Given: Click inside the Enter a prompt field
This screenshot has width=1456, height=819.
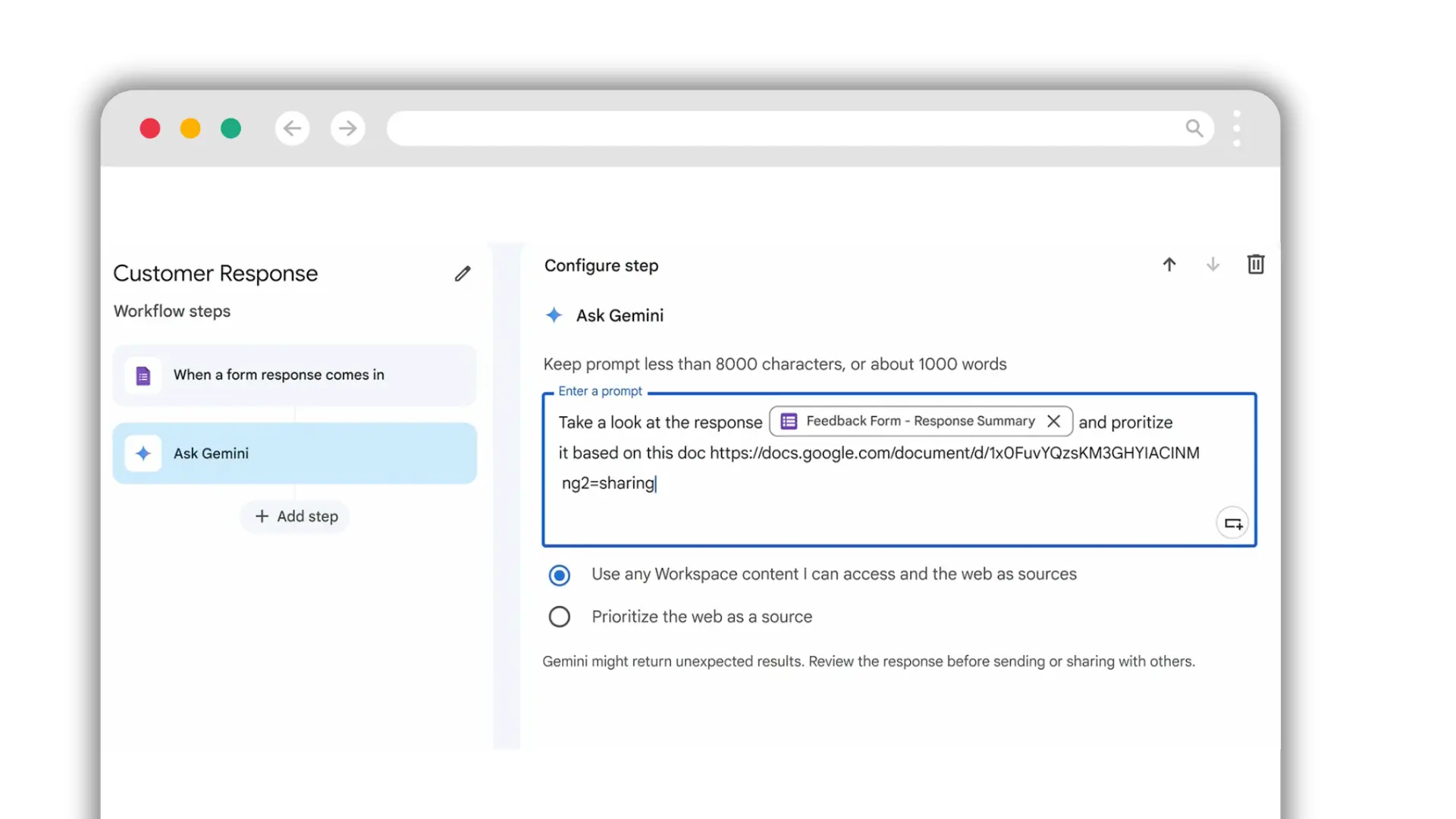Looking at the screenshot, I should tap(899, 469).
